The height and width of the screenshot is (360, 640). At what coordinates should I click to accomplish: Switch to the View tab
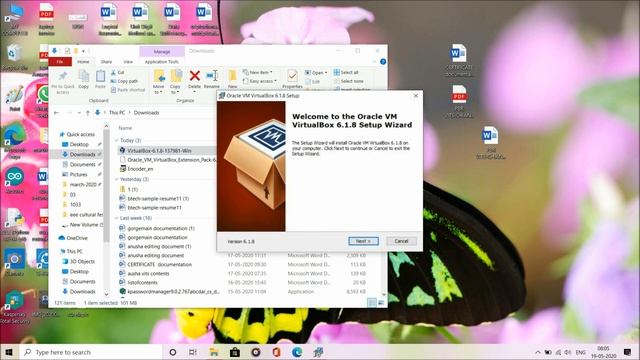click(128, 62)
